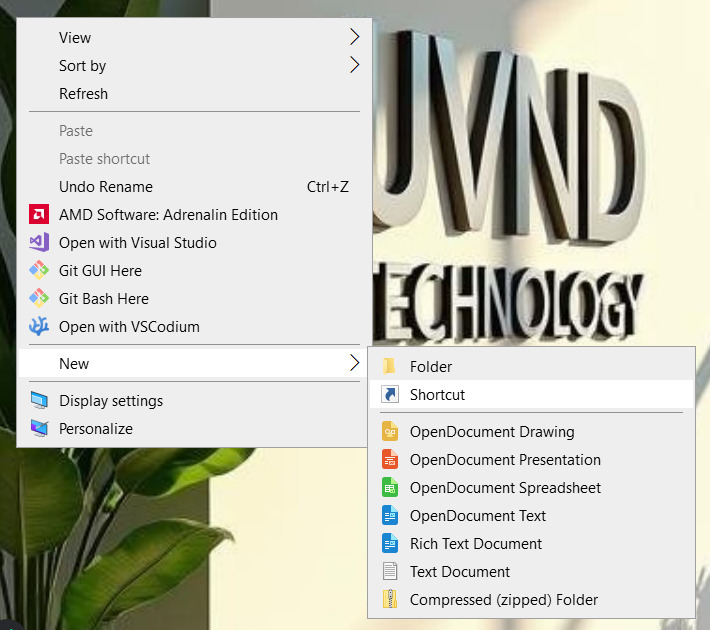
Task: Open Display settings label
Action: click(x=111, y=401)
